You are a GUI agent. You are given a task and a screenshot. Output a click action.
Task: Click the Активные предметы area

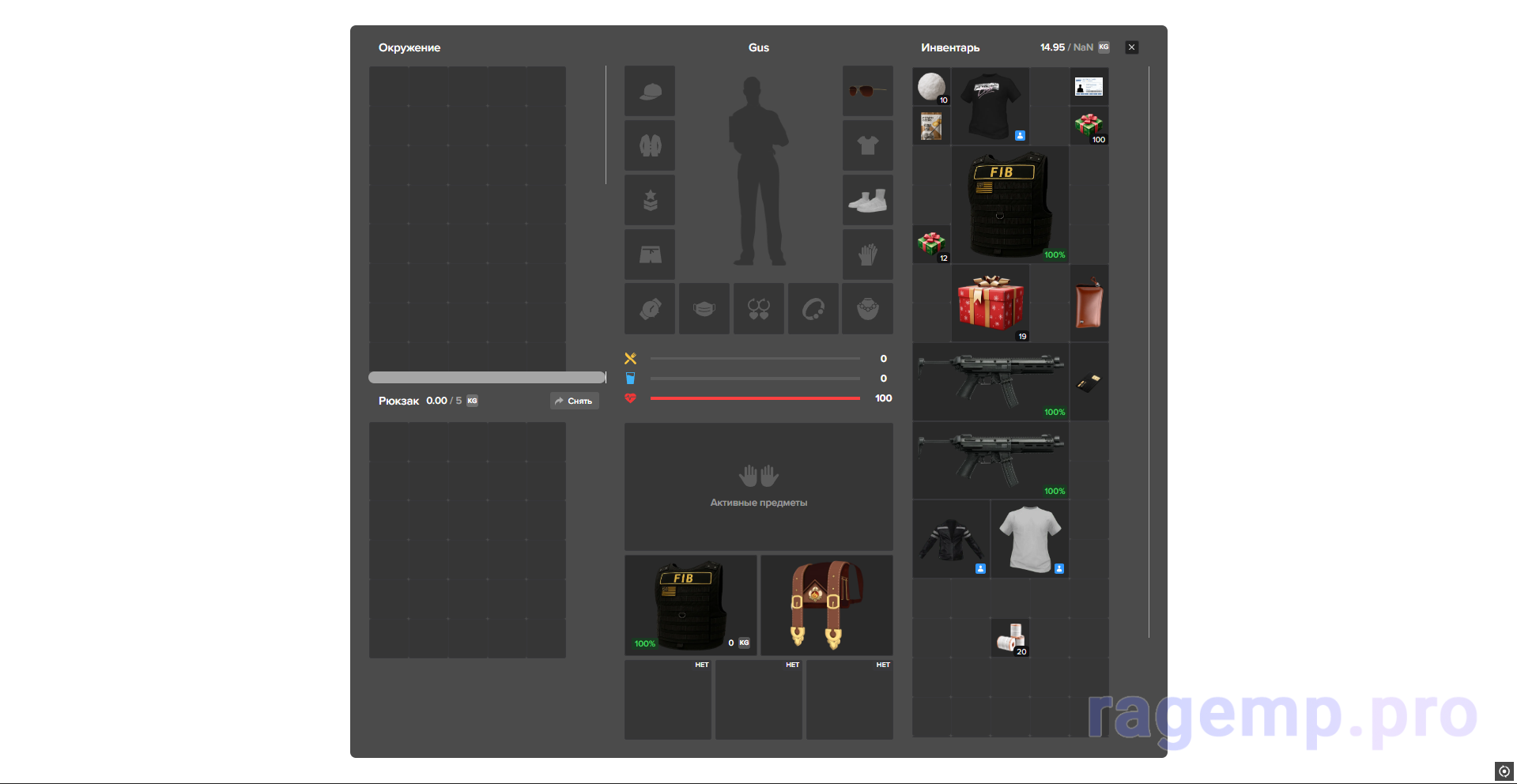pyautogui.click(x=758, y=486)
